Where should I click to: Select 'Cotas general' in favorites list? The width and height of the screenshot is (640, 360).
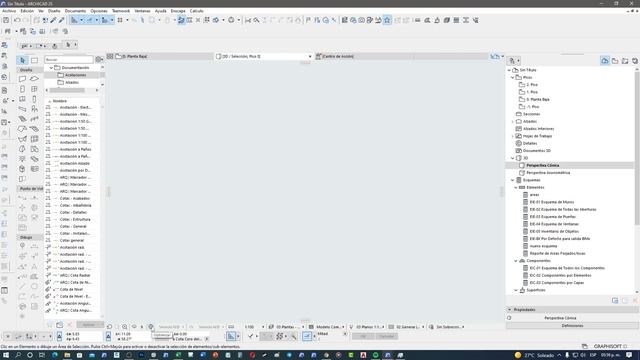[x=72, y=240]
